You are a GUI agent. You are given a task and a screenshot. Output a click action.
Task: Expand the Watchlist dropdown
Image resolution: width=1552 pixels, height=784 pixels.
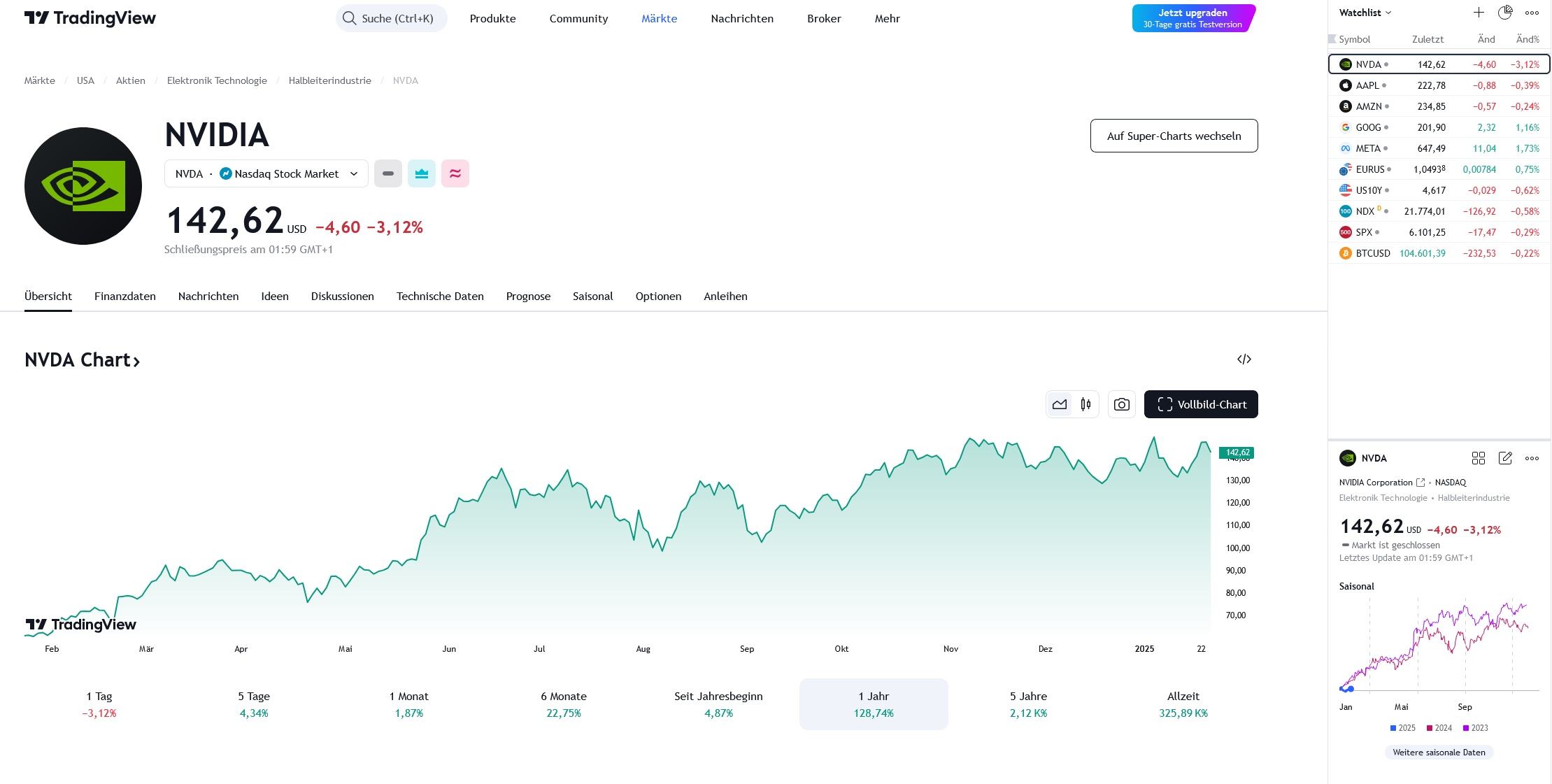coord(1365,13)
